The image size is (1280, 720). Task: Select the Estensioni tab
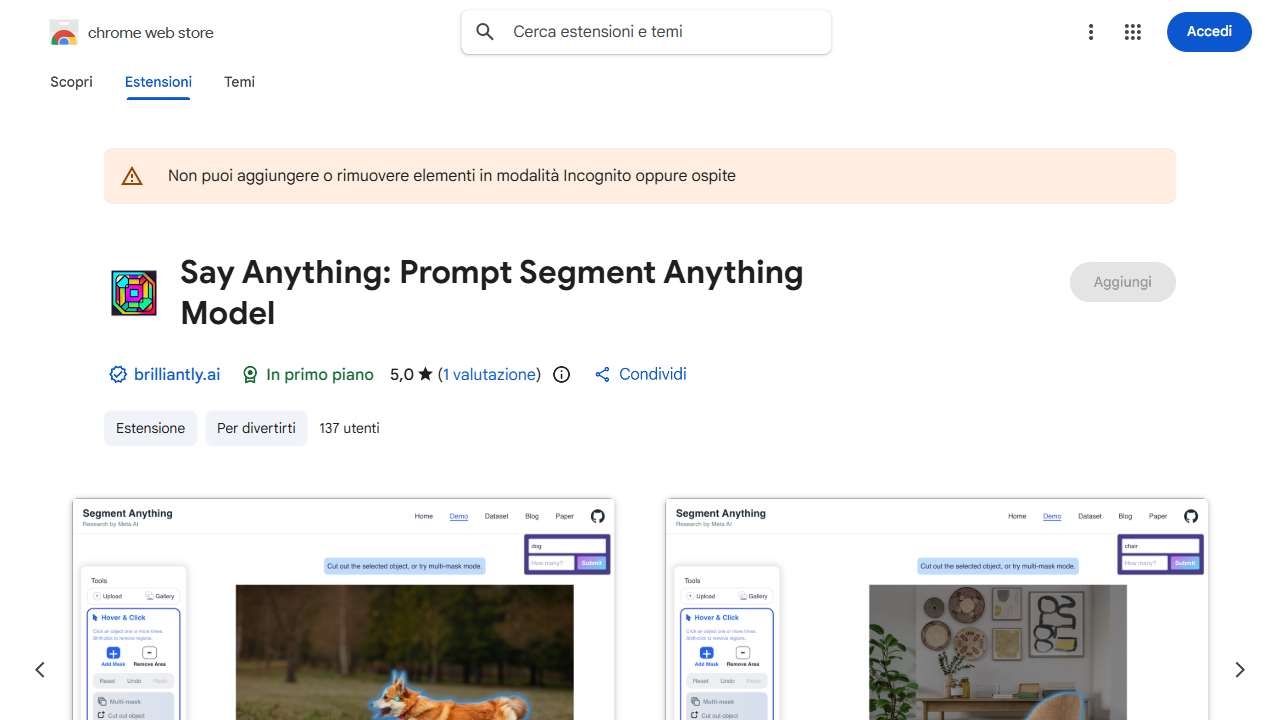[158, 82]
